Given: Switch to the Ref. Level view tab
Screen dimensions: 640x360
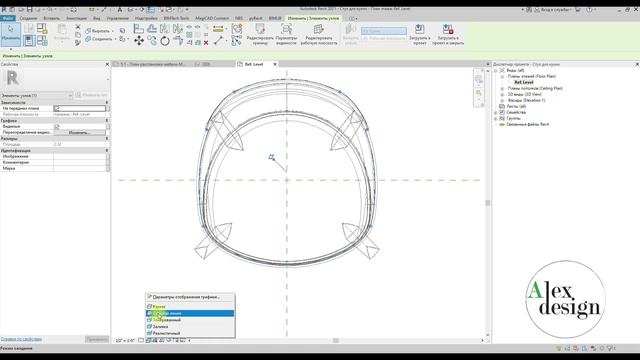Looking at the screenshot, I should pyautogui.click(x=254, y=64).
